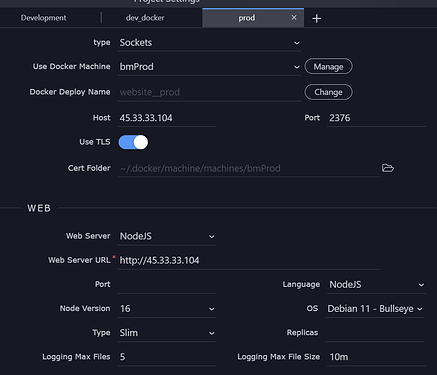Viewport: 437px width, 375px height.
Task: Switch to the Development target tab
Action: (43, 18)
